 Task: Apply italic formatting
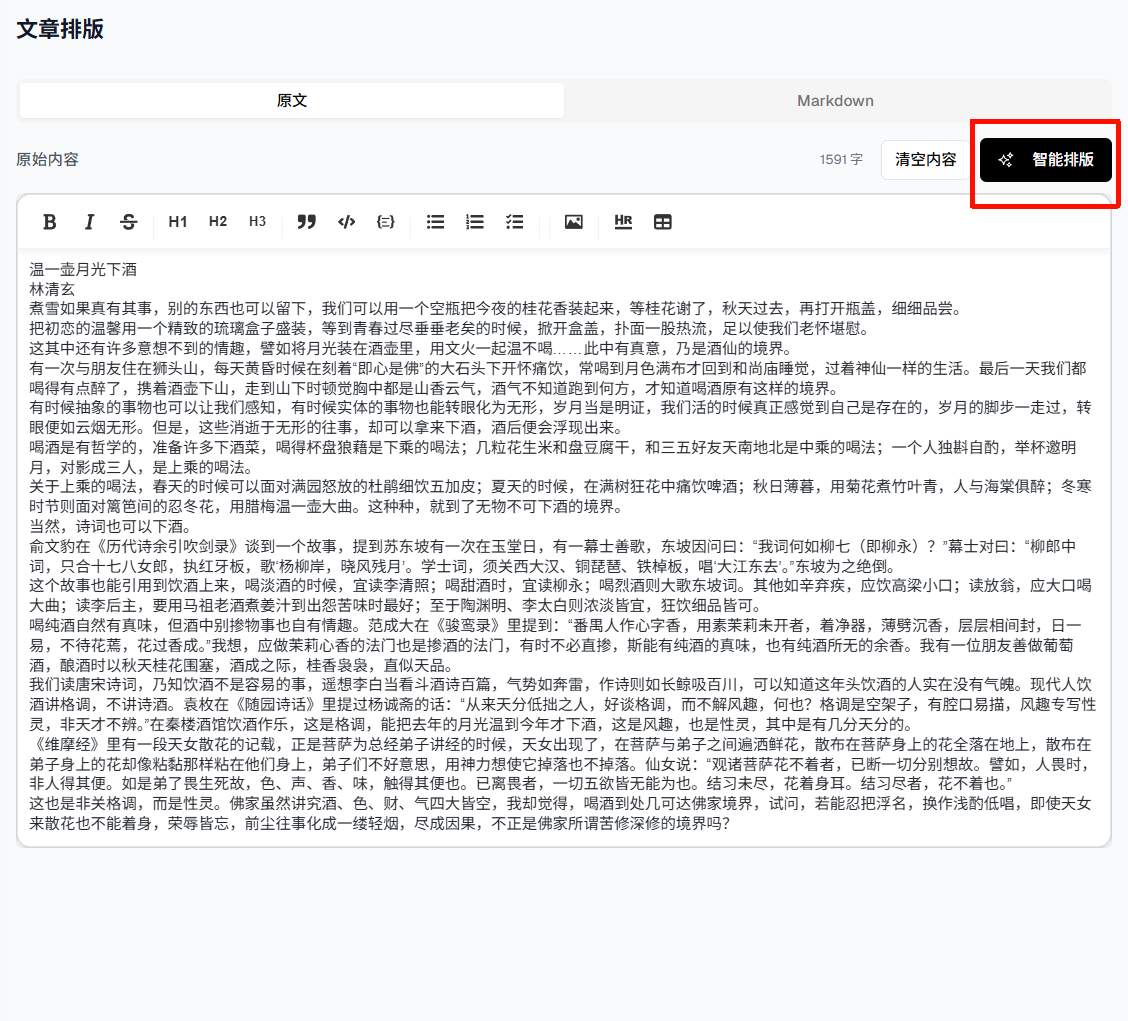(x=89, y=222)
